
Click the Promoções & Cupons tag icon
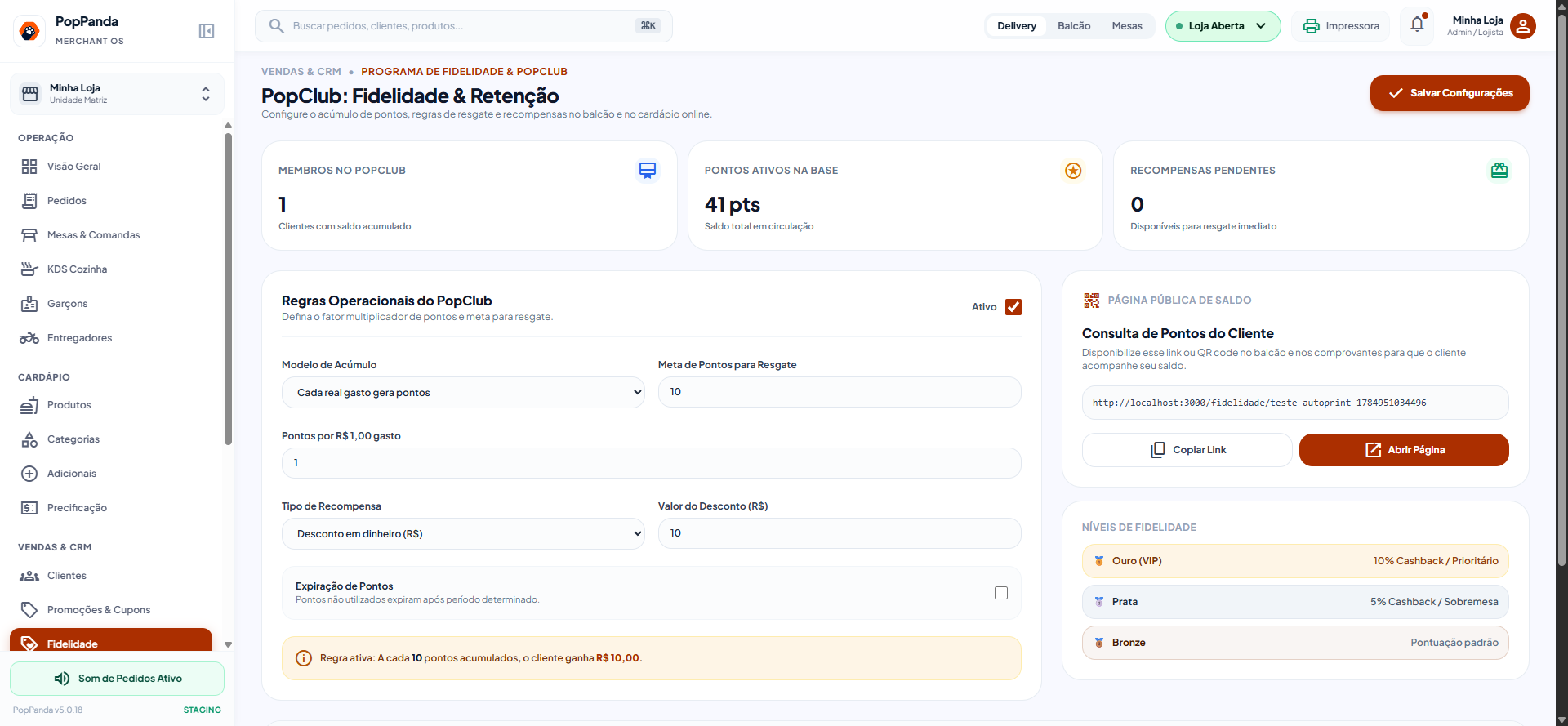coord(29,610)
